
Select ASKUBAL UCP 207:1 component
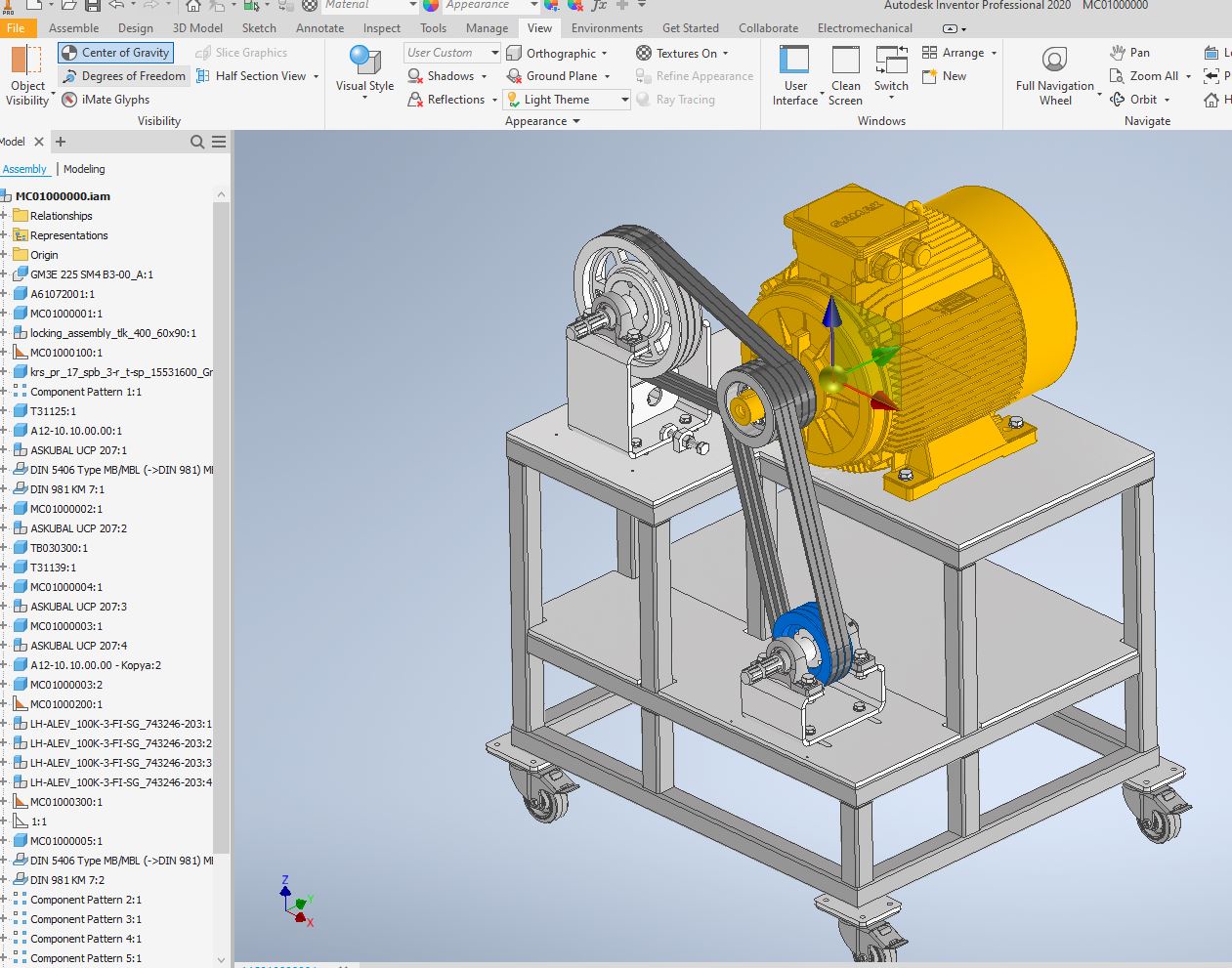point(78,450)
